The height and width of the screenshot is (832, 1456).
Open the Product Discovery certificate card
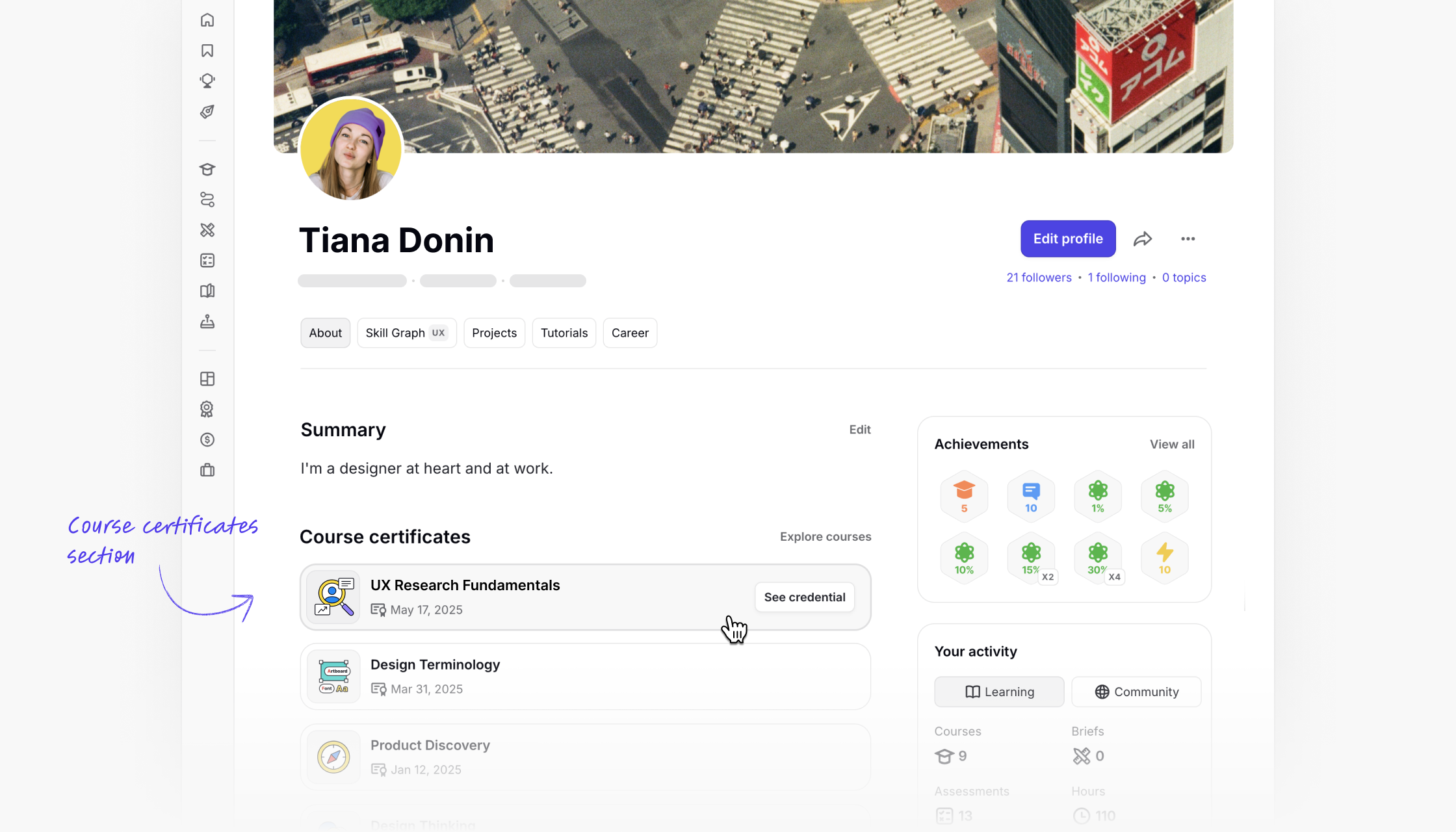coord(586,757)
